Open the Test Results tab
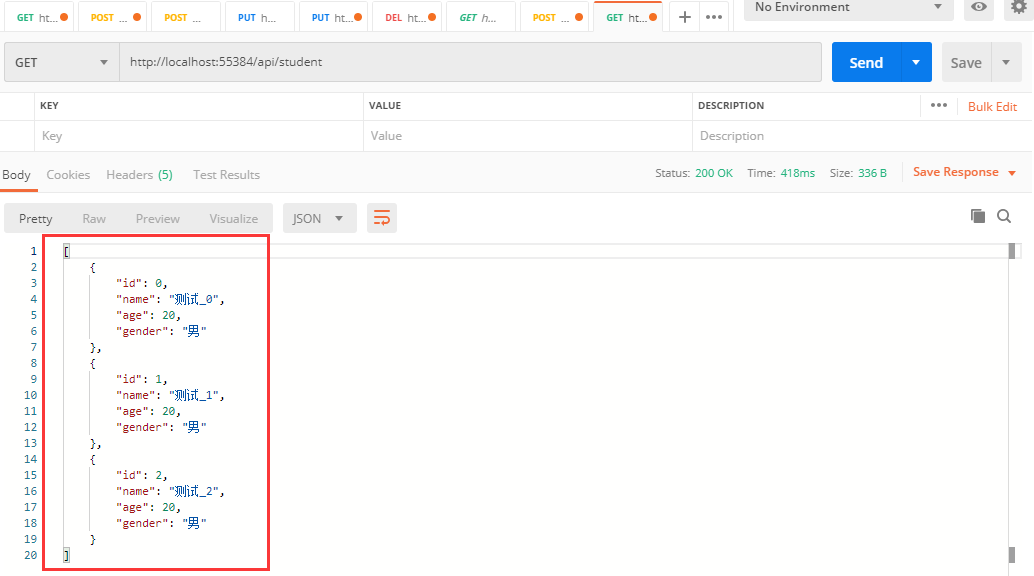 (226, 175)
